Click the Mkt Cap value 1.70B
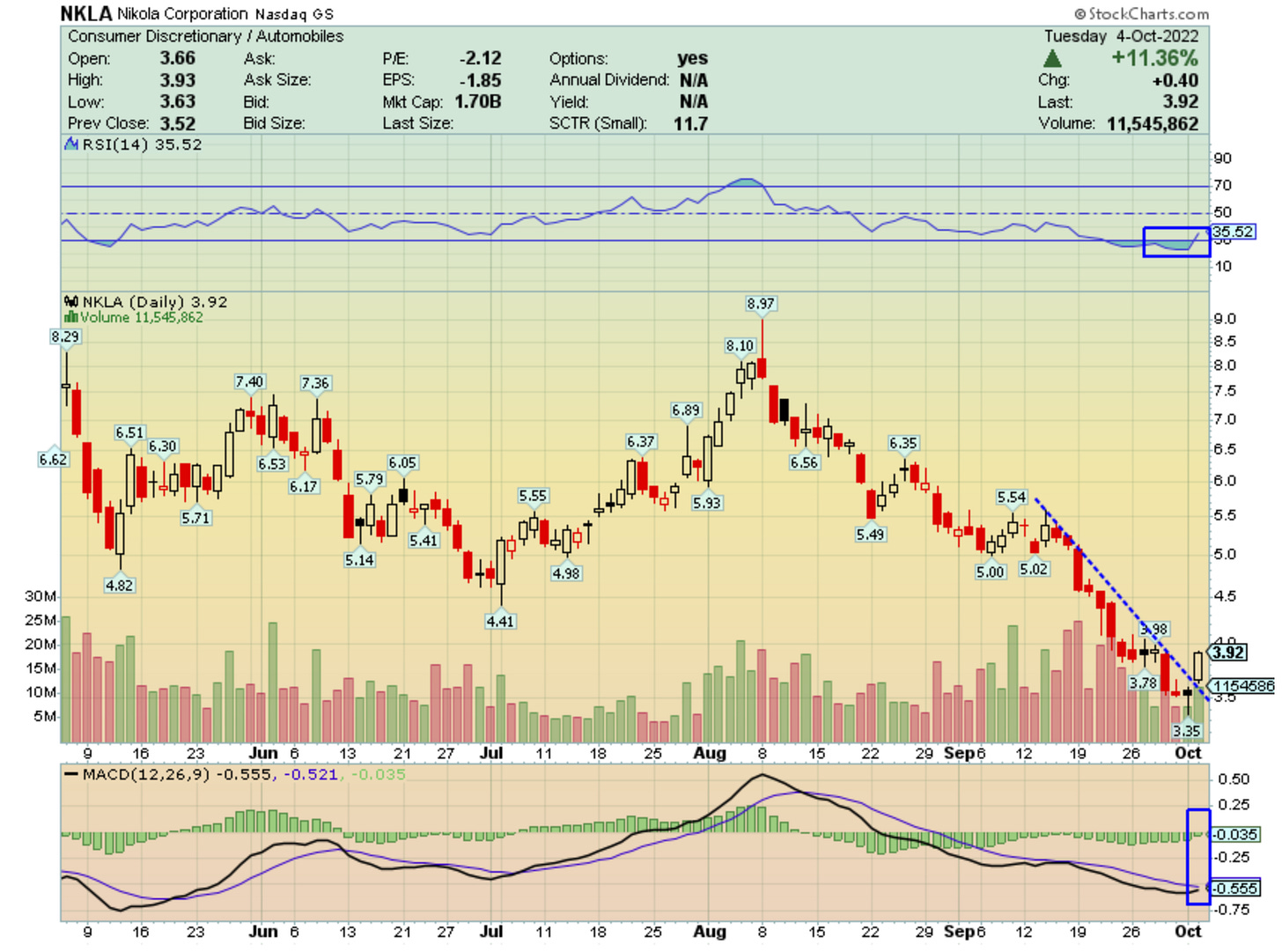This screenshot has width=1282, height=952. click(x=478, y=101)
